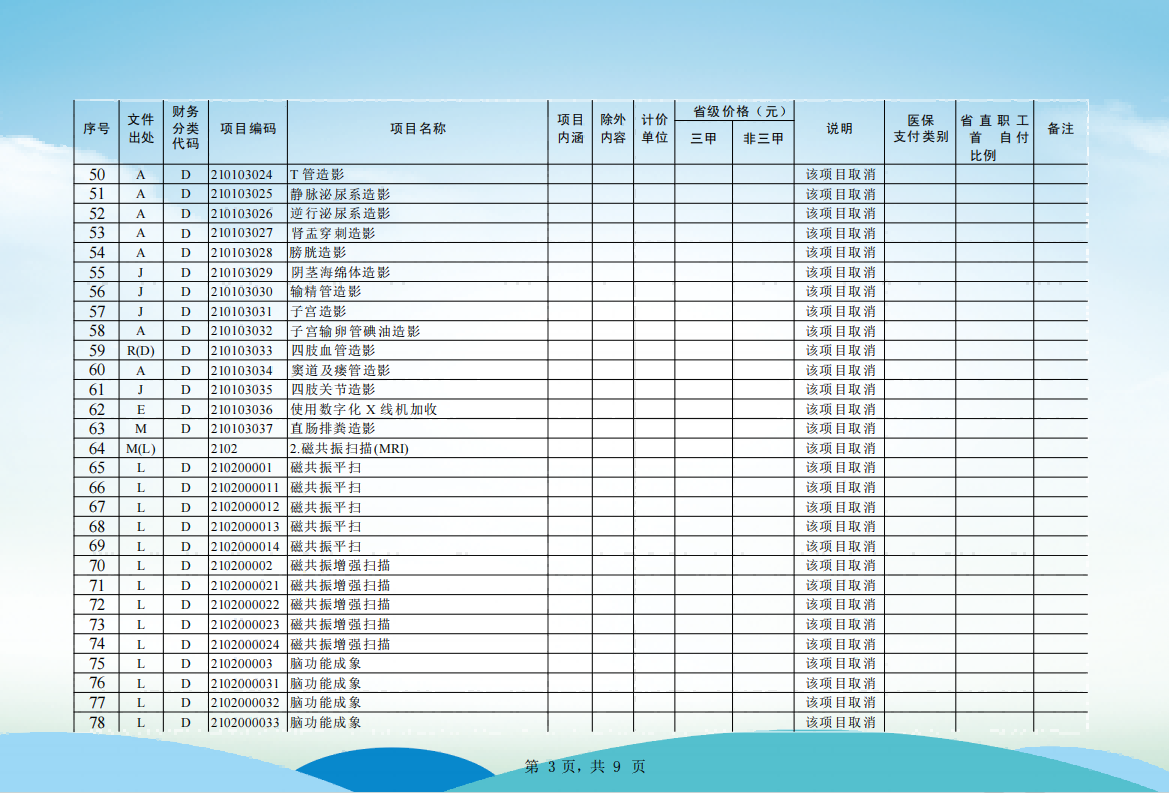Viewport: 1169px width, 793px height.
Task: Select the item 子宫输卵管碘油造影
Action: click(355, 331)
